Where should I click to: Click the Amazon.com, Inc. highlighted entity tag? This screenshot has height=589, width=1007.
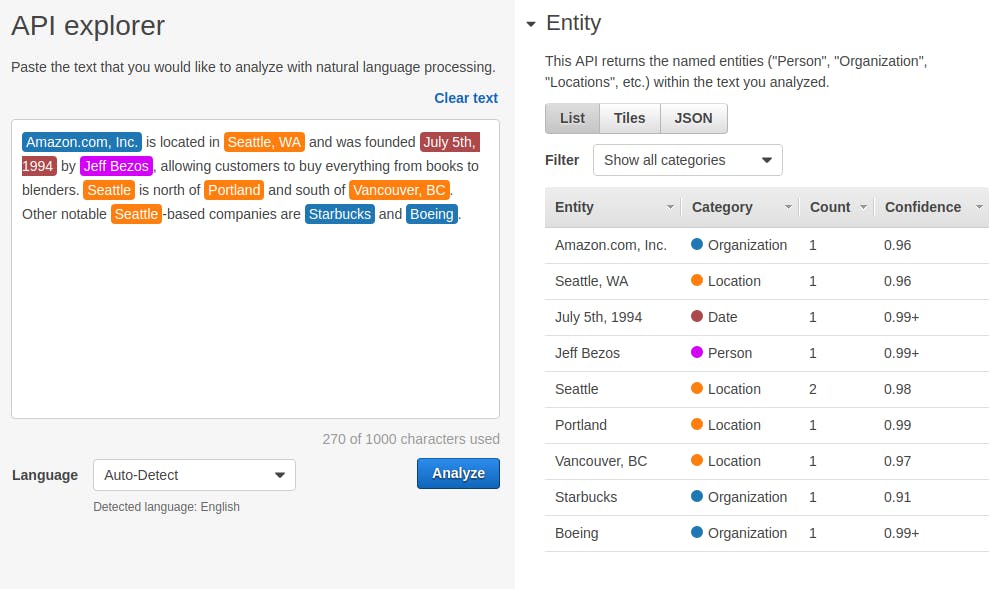point(82,142)
